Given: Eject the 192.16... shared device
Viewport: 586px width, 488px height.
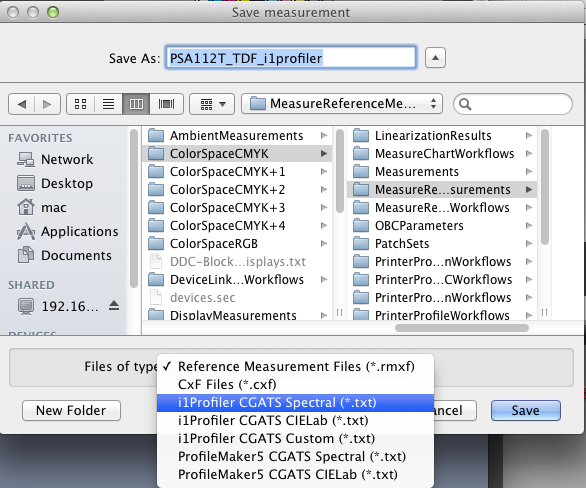Looking at the screenshot, I should 114,306.
